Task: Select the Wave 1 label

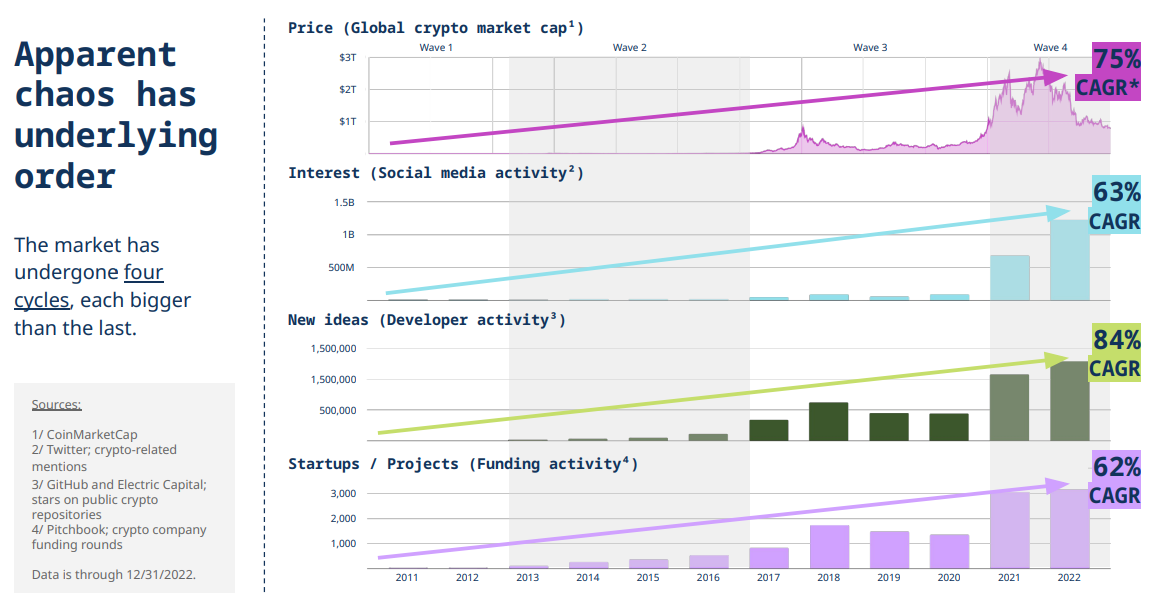Action: tap(436, 48)
